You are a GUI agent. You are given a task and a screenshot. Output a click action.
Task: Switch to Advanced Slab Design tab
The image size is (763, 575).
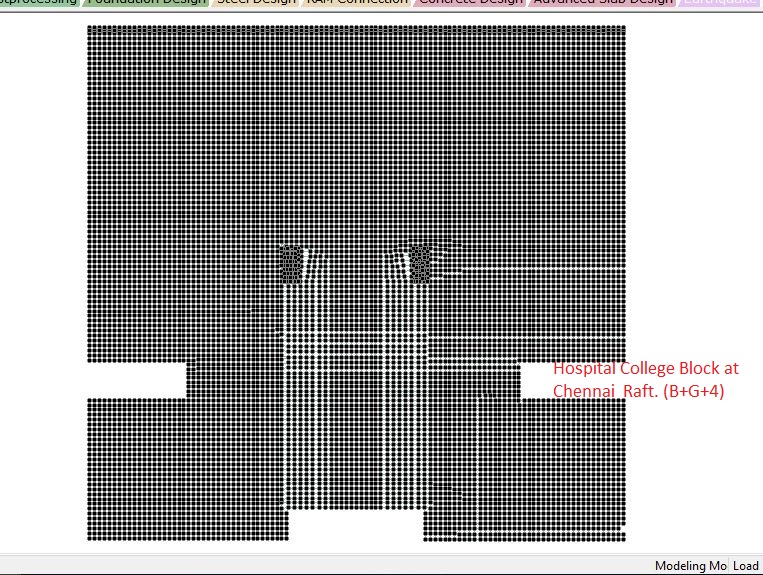coord(603,3)
